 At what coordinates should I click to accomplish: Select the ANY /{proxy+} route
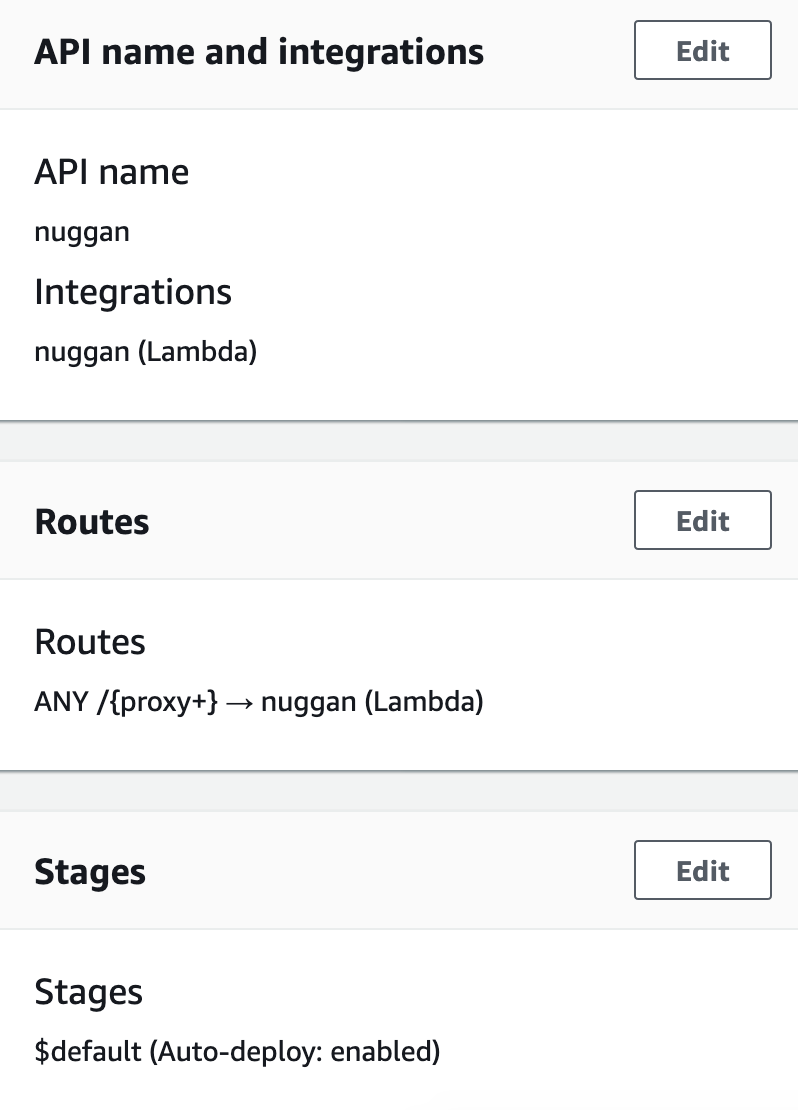[125, 701]
